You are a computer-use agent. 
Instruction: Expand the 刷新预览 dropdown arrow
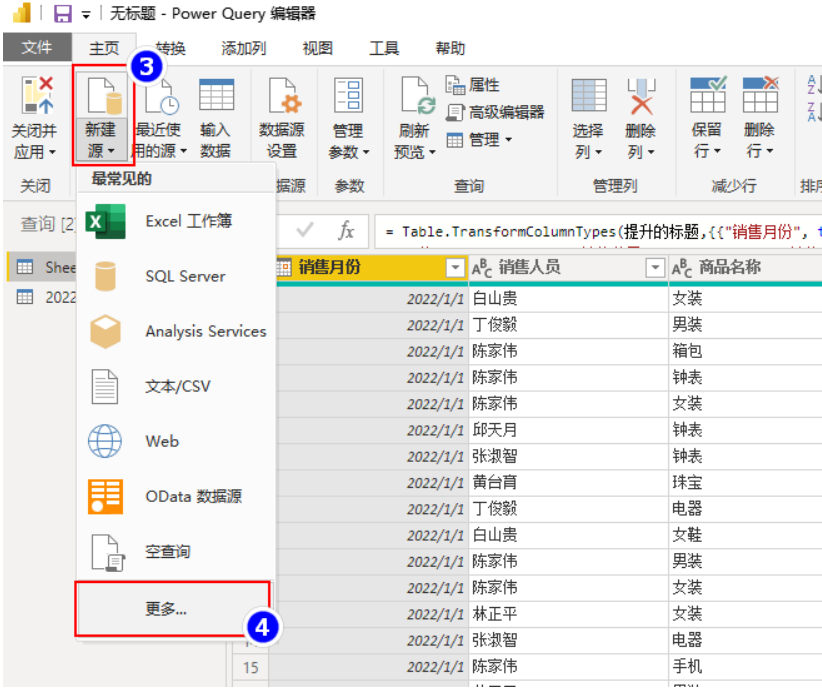tap(432, 153)
